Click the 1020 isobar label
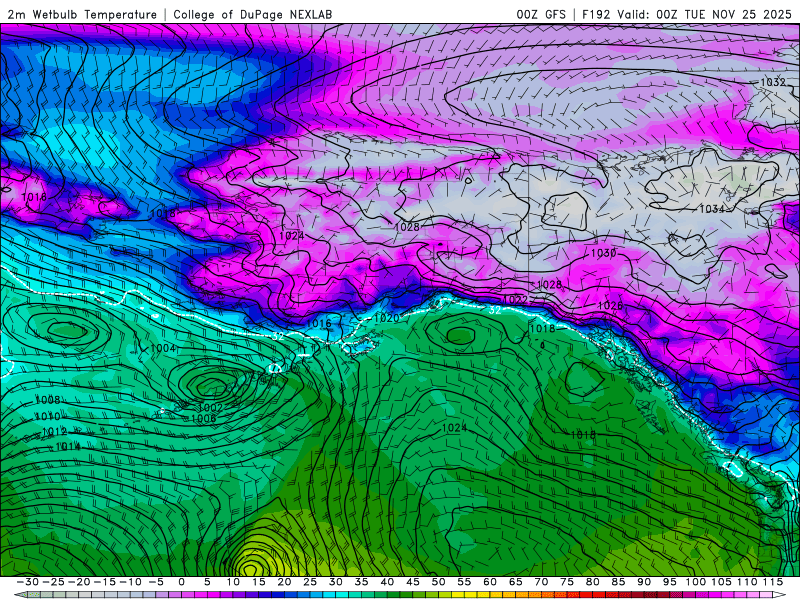Viewport: 800px width, 600px height. 386,318
